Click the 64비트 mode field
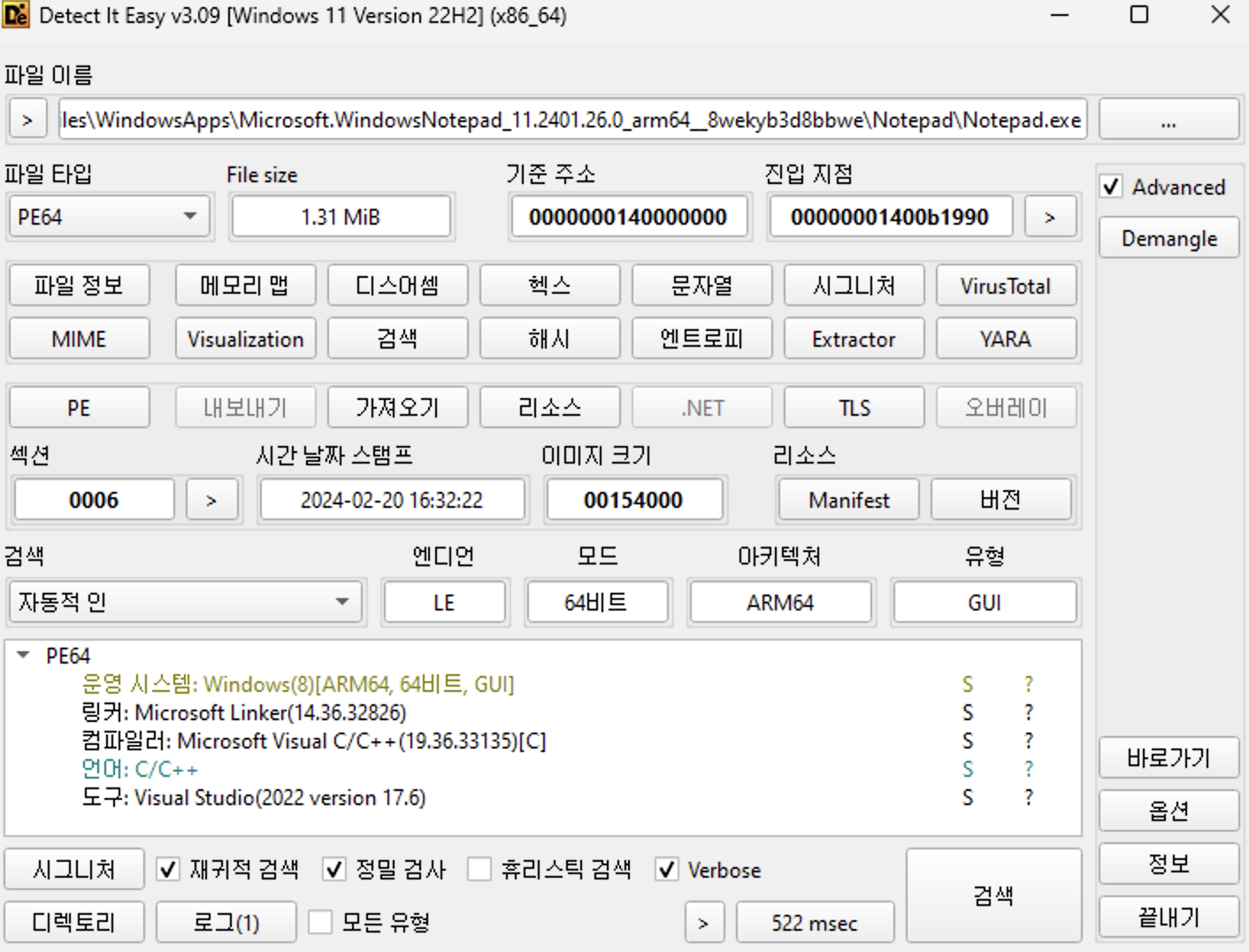 coord(596,603)
